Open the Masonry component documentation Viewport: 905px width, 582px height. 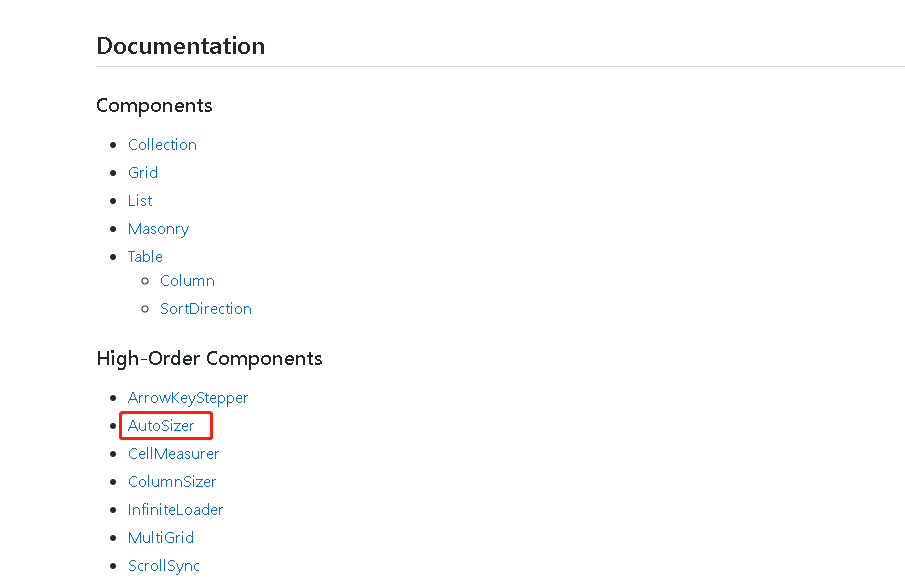pyautogui.click(x=158, y=228)
